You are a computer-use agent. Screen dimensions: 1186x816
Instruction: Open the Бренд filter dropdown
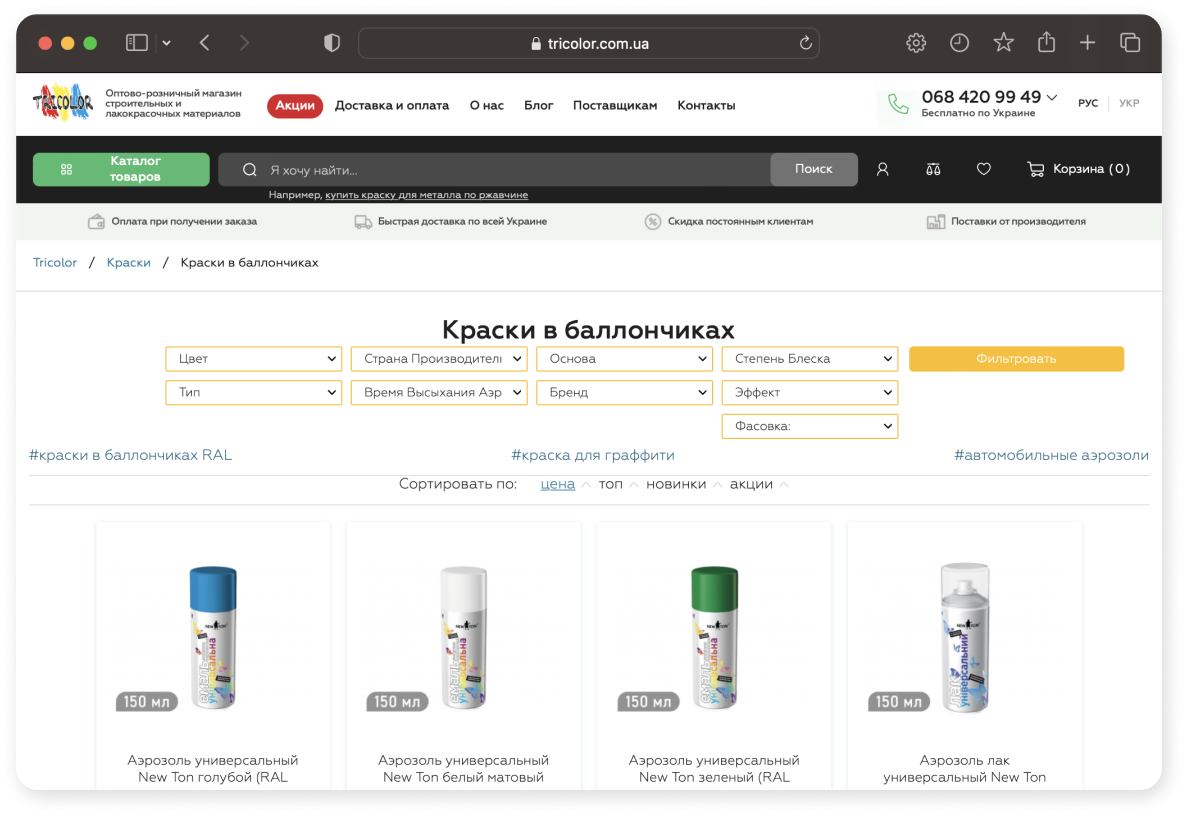pyautogui.click(x=624, y=392)
